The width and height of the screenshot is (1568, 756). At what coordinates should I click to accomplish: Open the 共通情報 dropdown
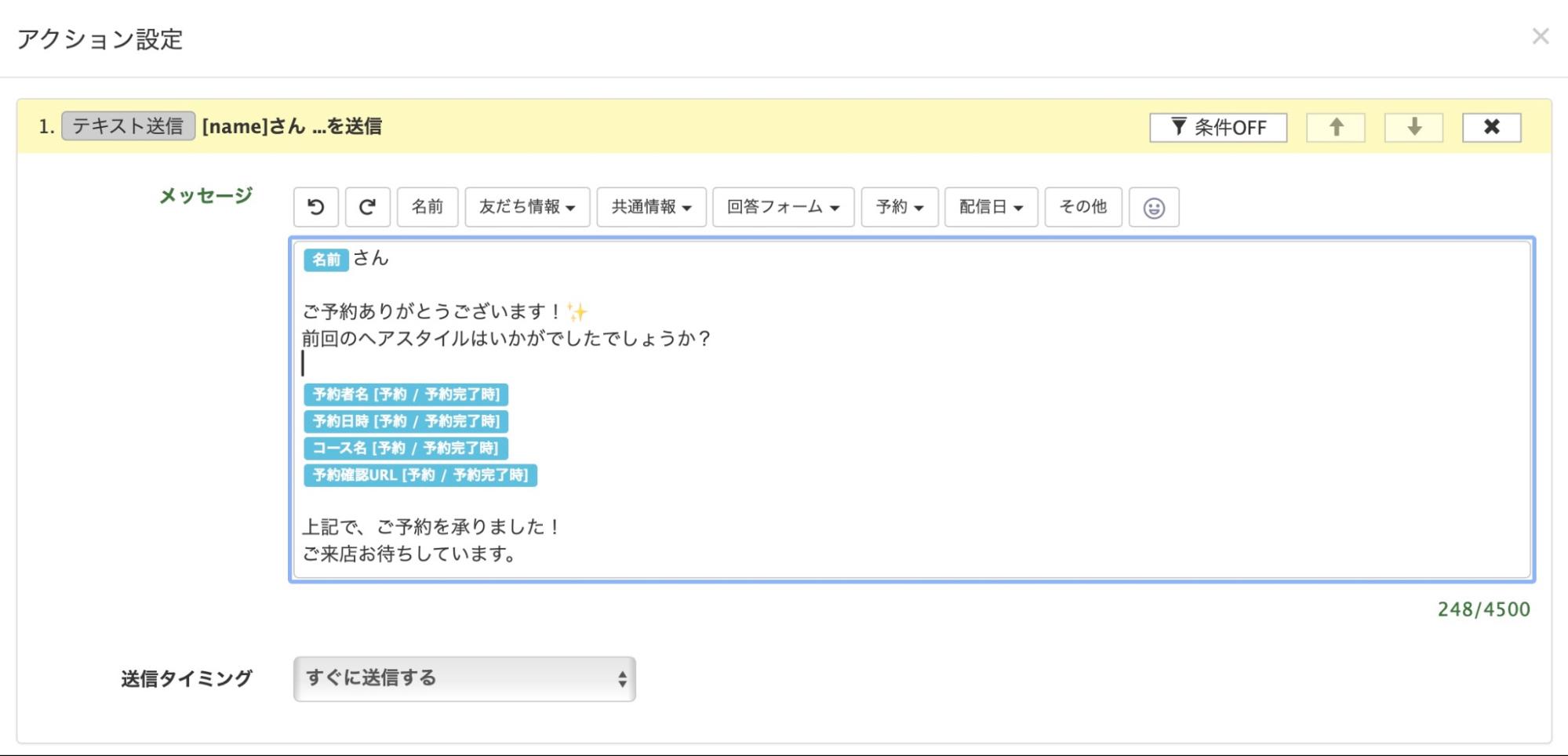coord(651,207)
